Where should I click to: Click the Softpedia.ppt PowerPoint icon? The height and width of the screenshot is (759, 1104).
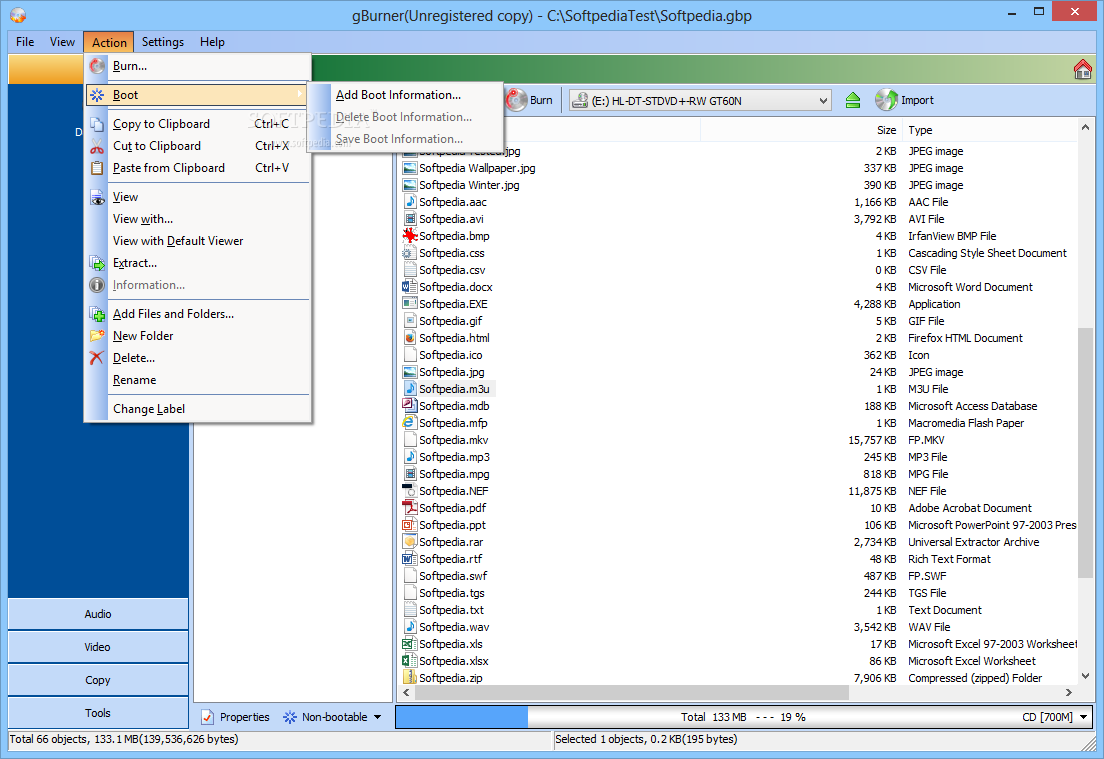click(409, 525)
